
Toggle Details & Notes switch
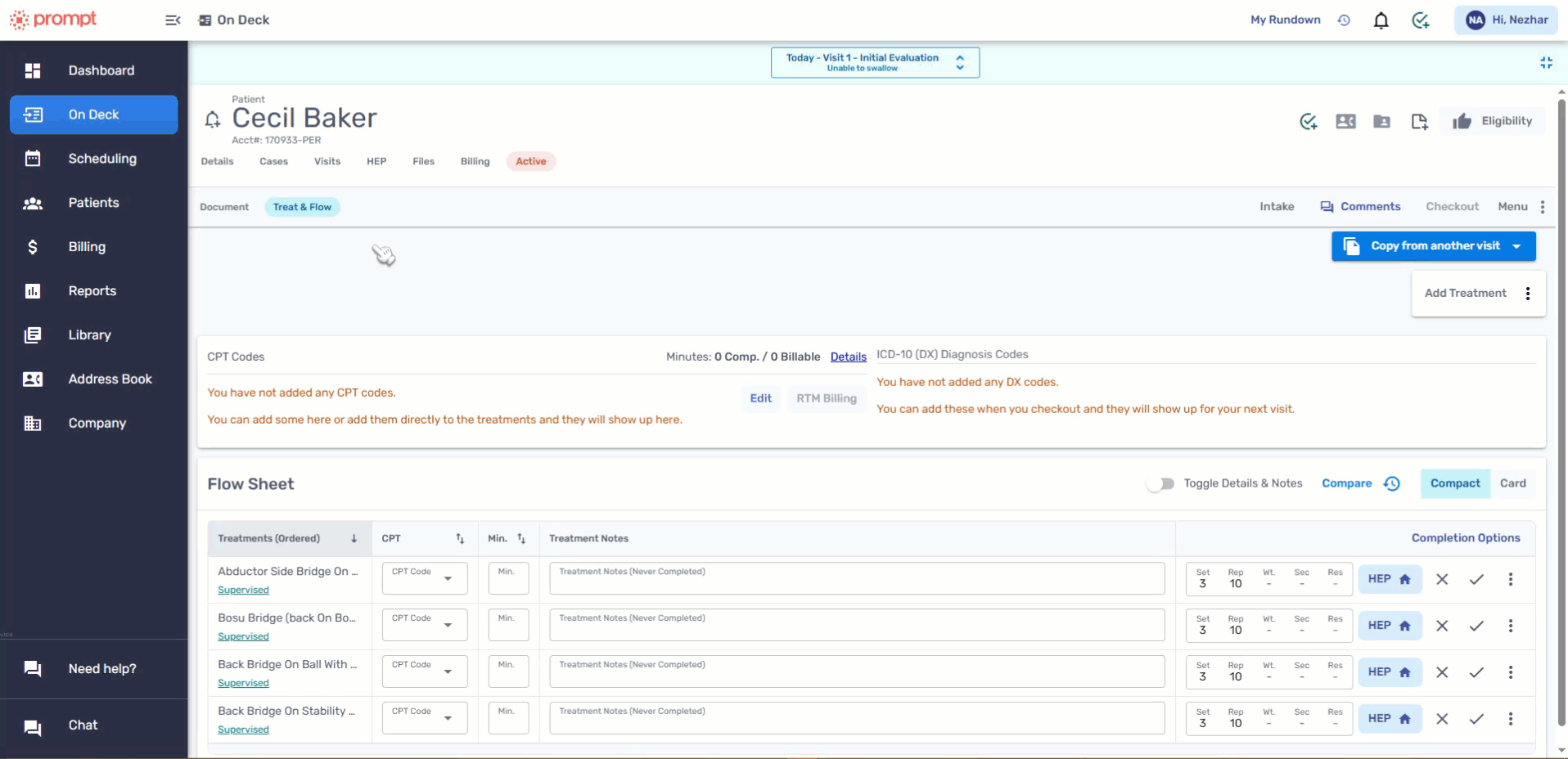tap(1160, 484)
